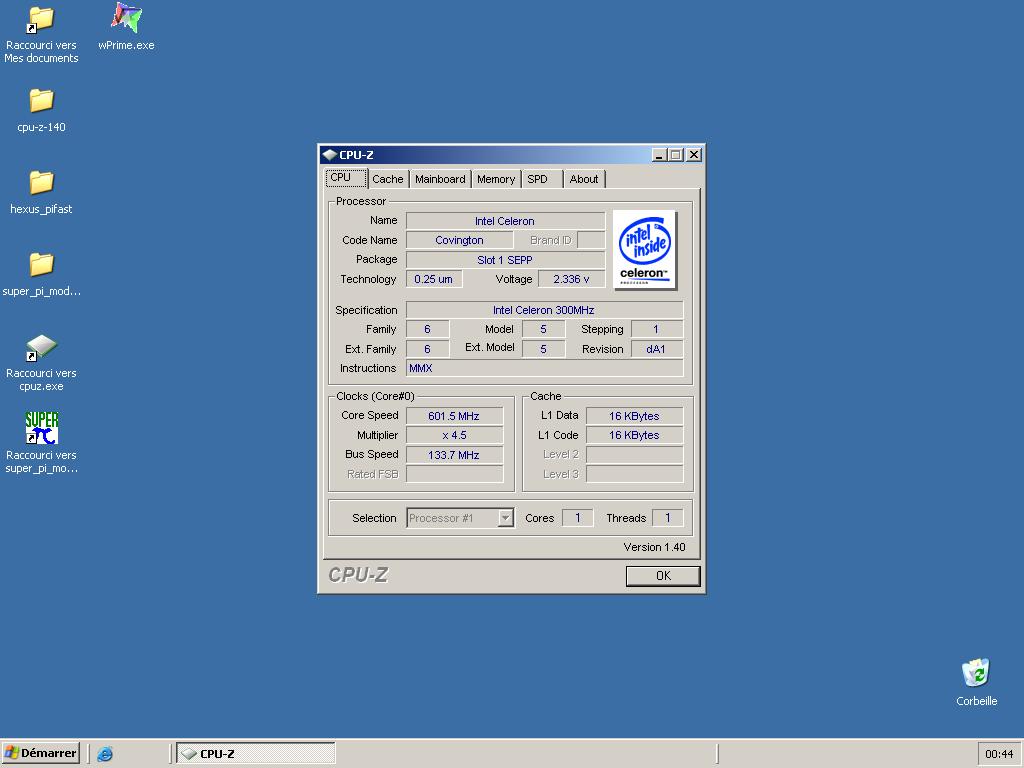This screenshot has height=768, width=1024.
Task: Open the Démarrer start menu
Action: [x=40, y=753]
